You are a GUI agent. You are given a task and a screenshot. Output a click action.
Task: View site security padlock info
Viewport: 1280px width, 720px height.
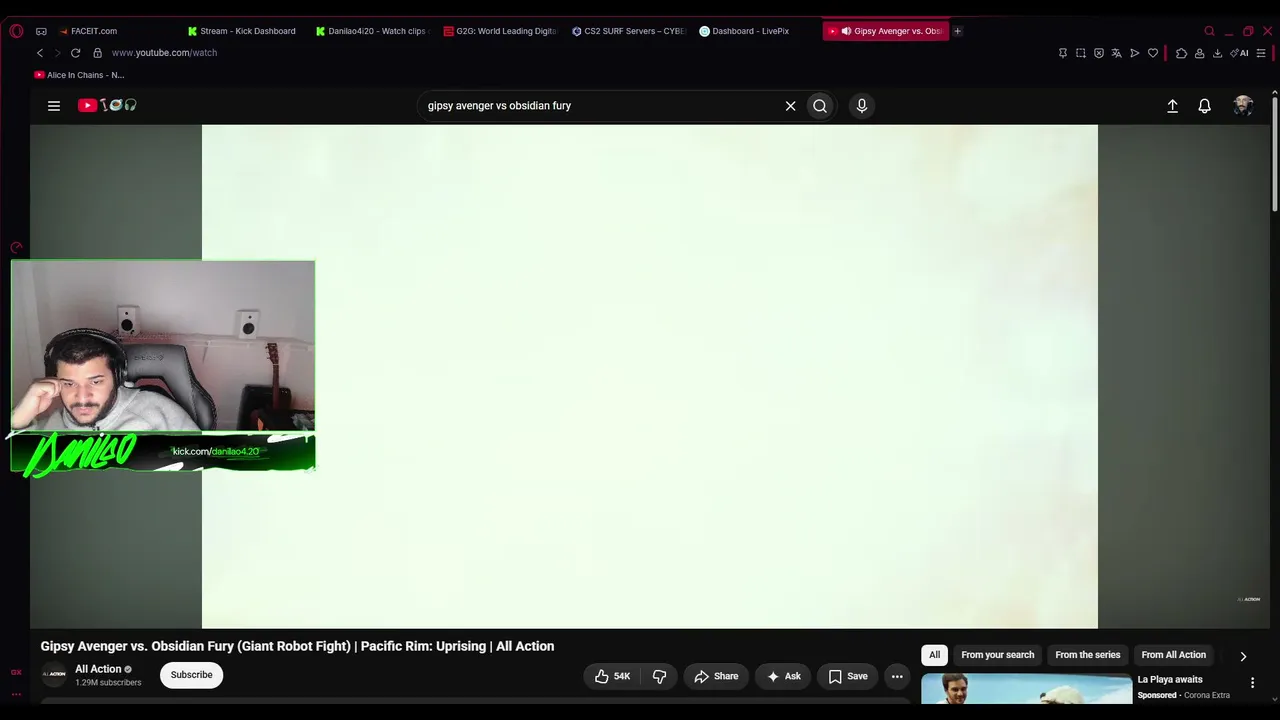click(97, 53)
